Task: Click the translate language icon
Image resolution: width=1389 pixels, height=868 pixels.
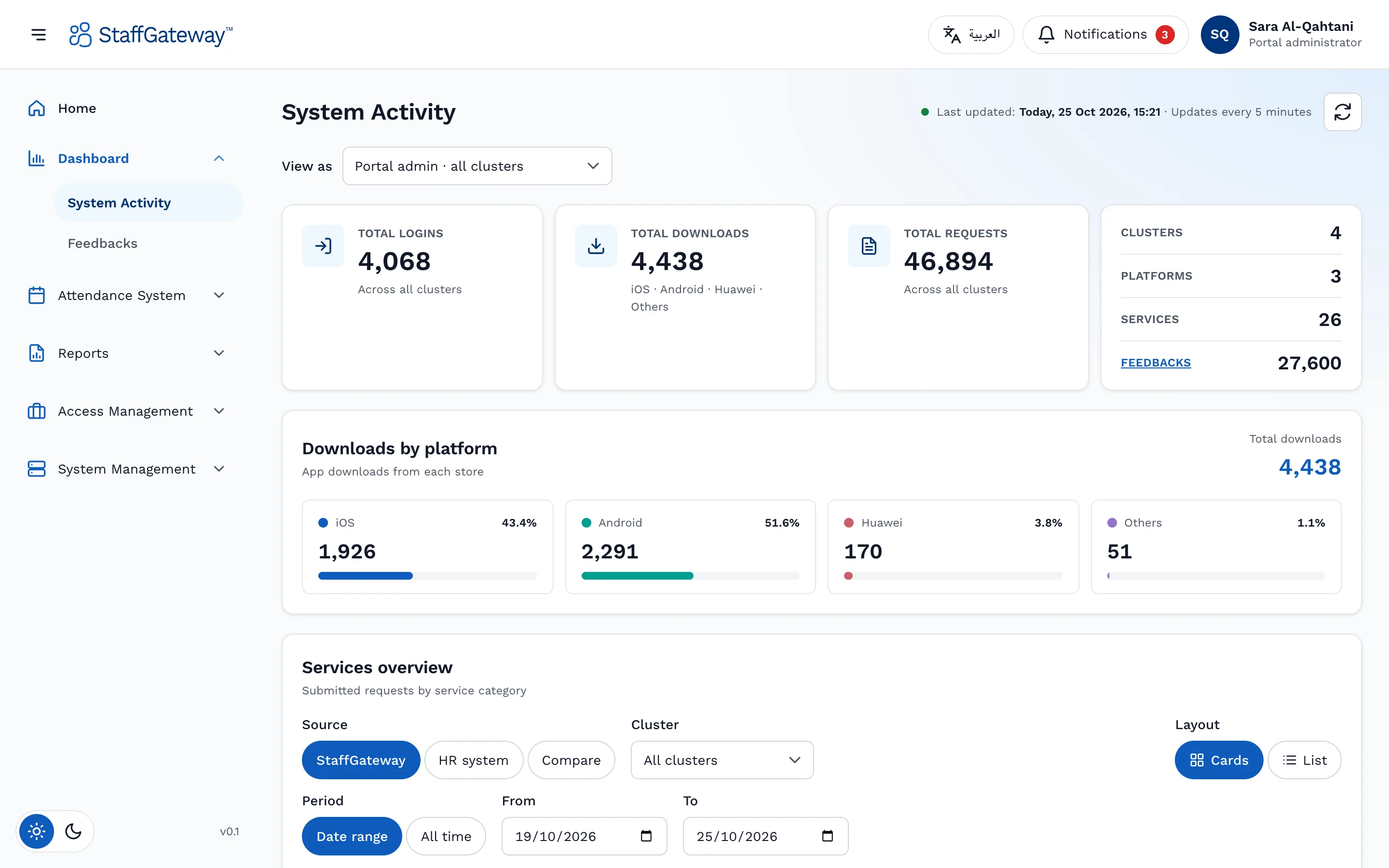Action: click(952, 34)
